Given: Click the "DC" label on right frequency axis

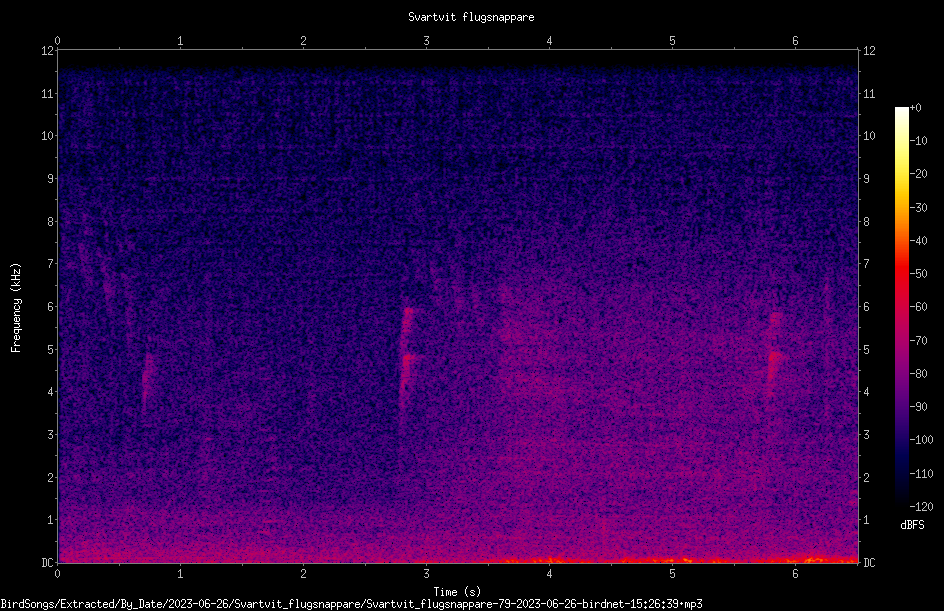Looking at the screenshot, I should (x=869, y=563).
